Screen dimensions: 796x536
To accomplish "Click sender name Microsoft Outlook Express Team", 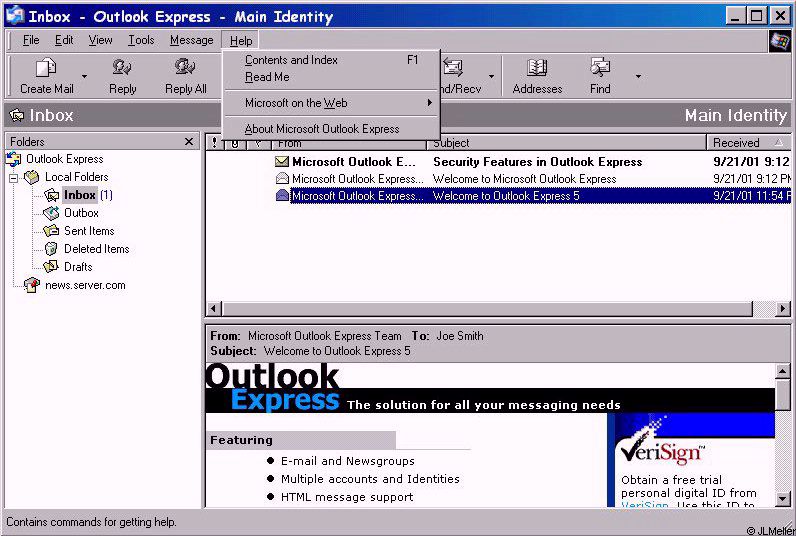I will pos(324,336).
